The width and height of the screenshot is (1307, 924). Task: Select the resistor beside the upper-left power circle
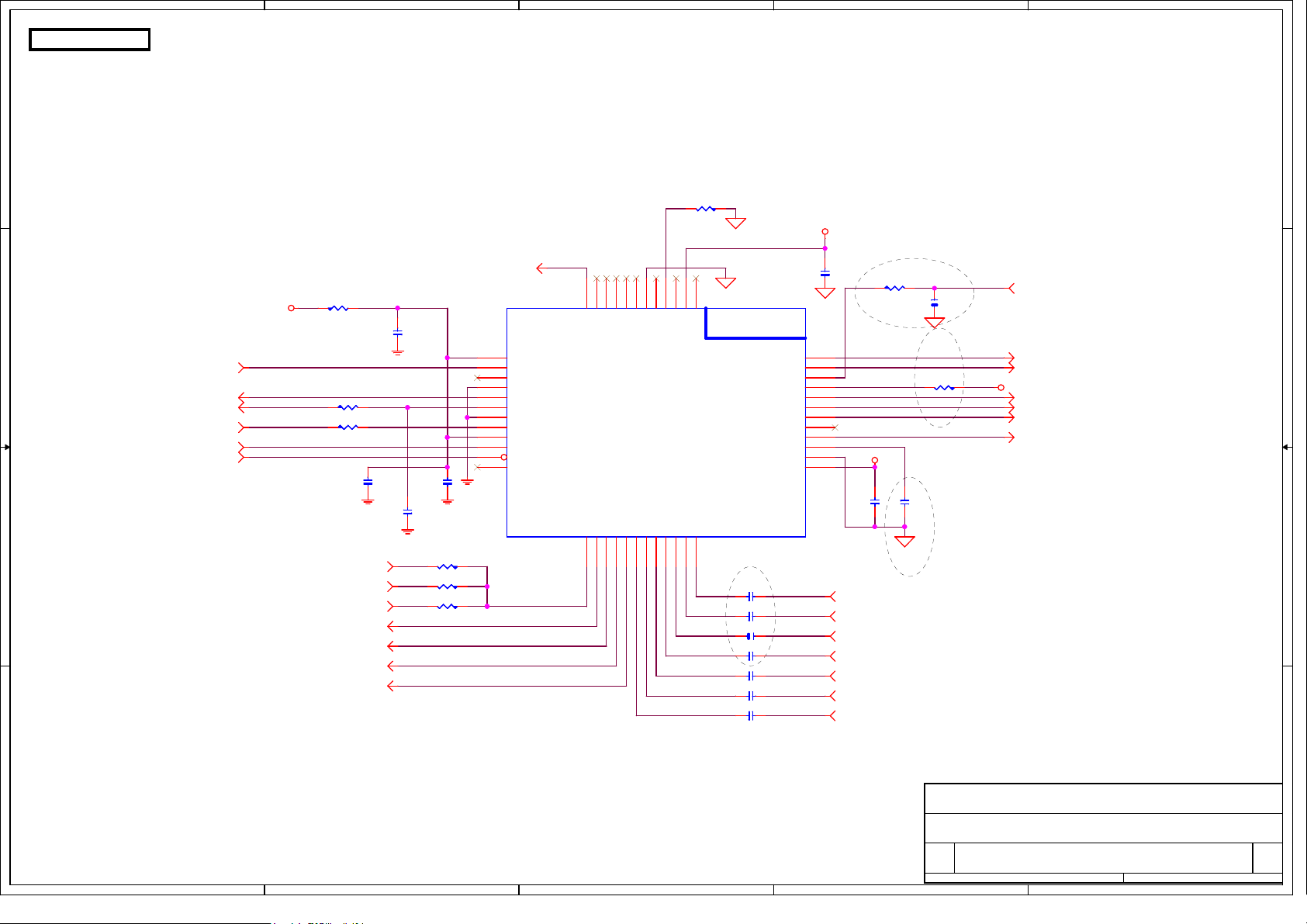tap(338, 308)
